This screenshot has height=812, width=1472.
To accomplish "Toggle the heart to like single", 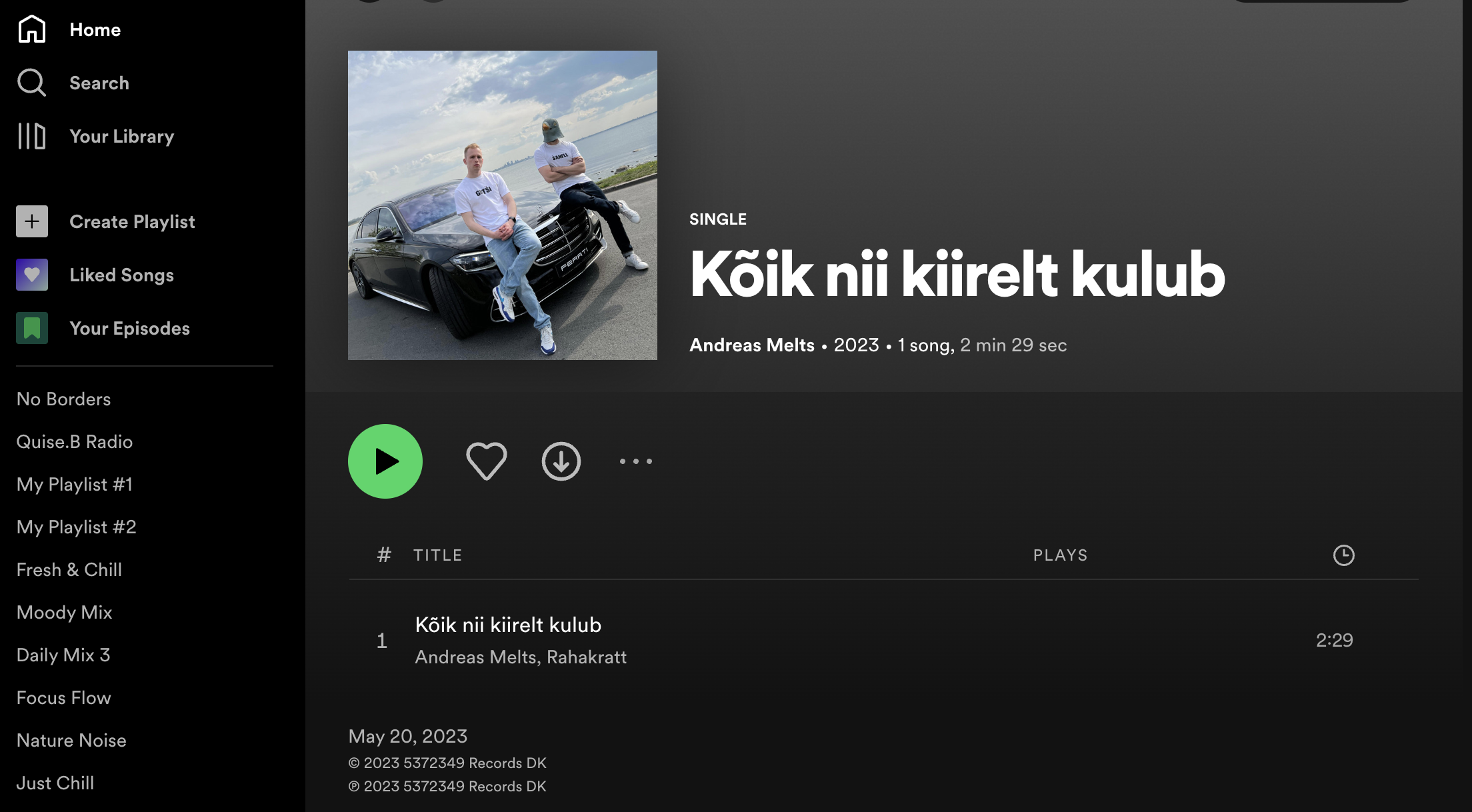I will (486, 461).
